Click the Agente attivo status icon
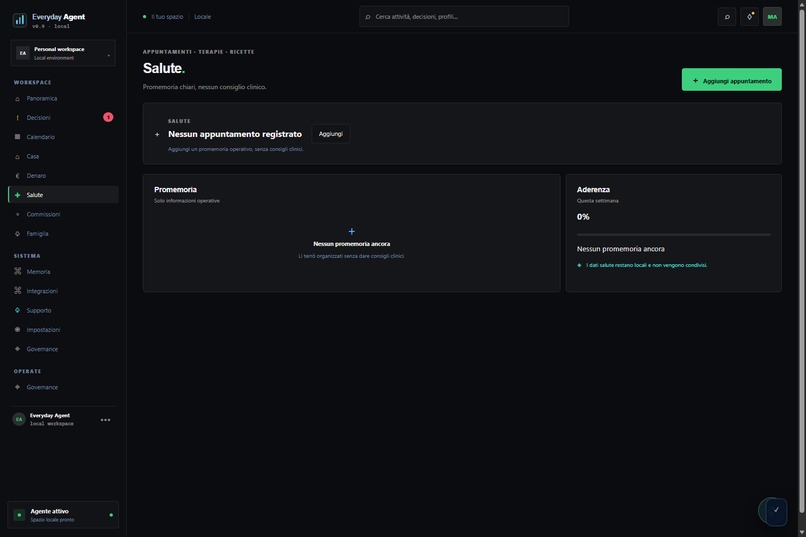 (x=19, y=515)
